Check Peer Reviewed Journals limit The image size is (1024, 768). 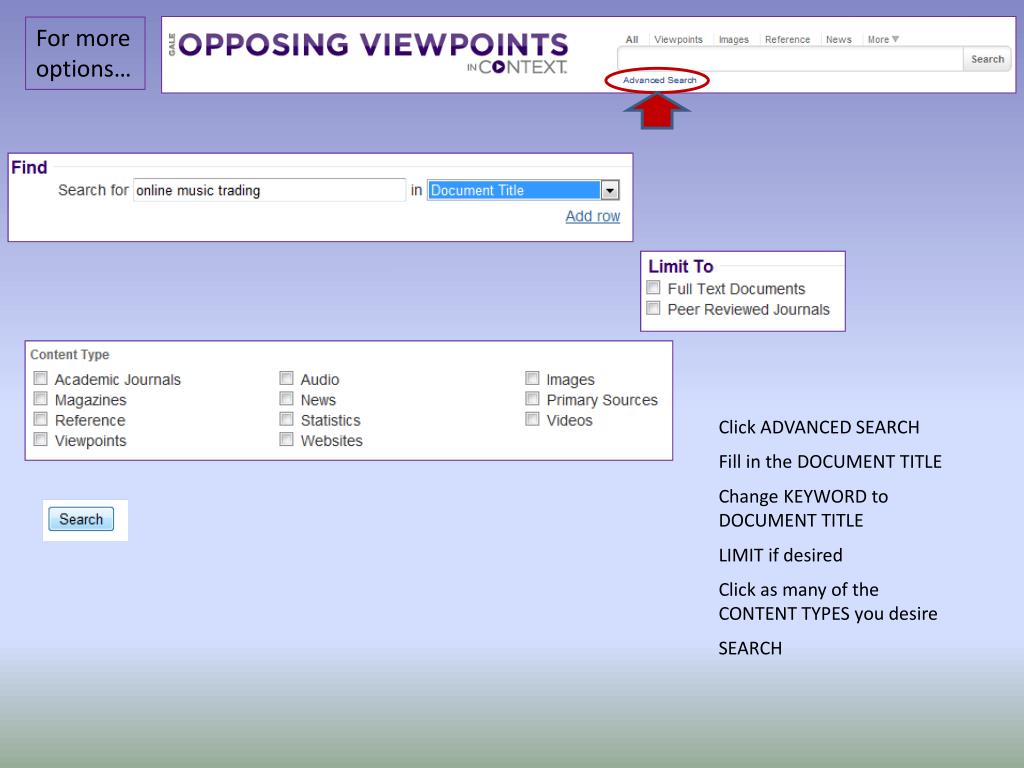[x=653, y=308]
